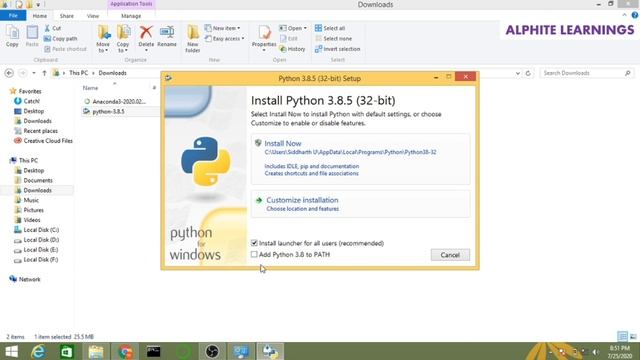Go back with the back arrow
640x360 pixels.
tap(9, 73)
